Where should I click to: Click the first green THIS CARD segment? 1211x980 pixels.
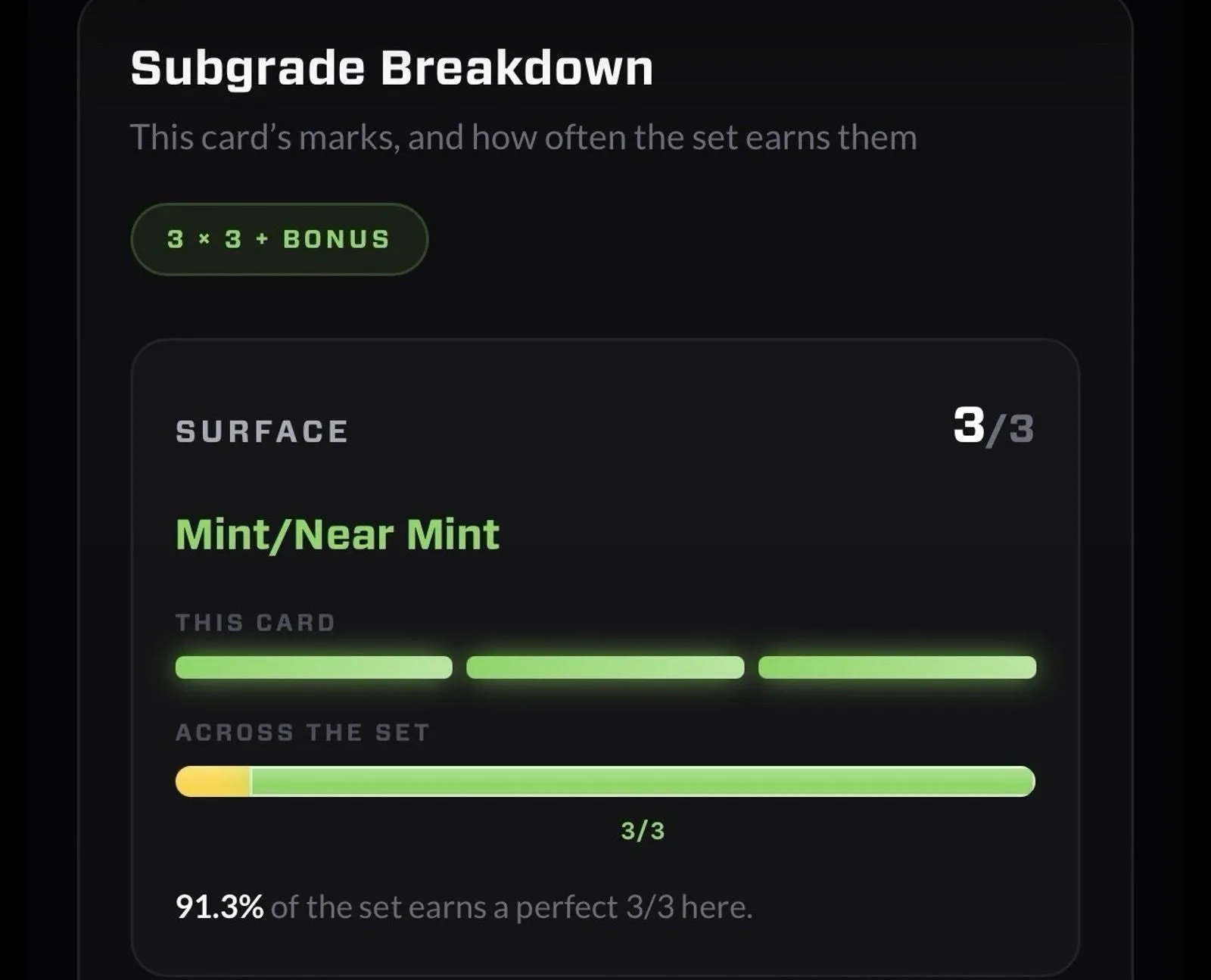(314, 667)
